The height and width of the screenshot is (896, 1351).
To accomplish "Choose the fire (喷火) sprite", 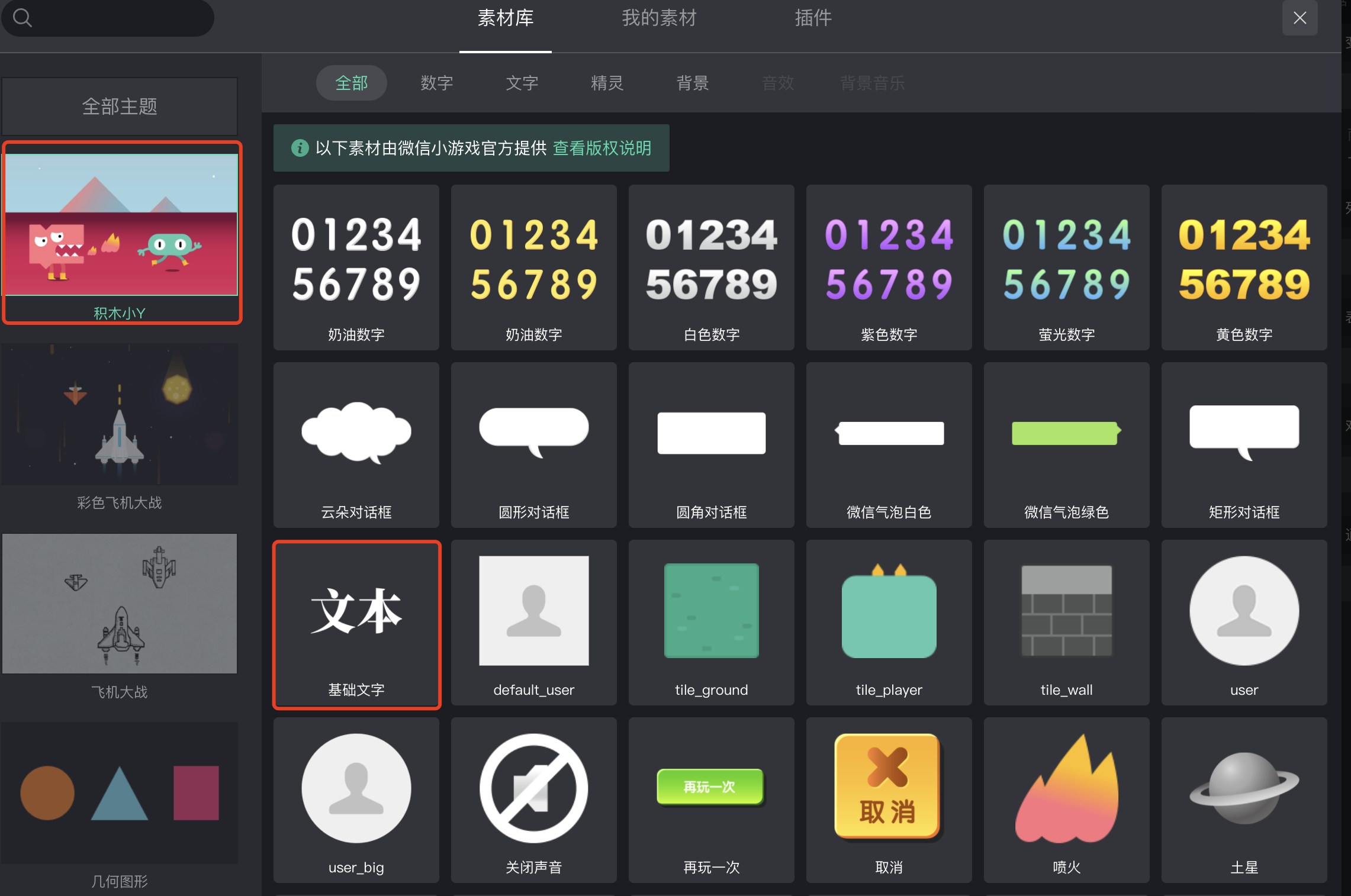I will [1066, 799].
